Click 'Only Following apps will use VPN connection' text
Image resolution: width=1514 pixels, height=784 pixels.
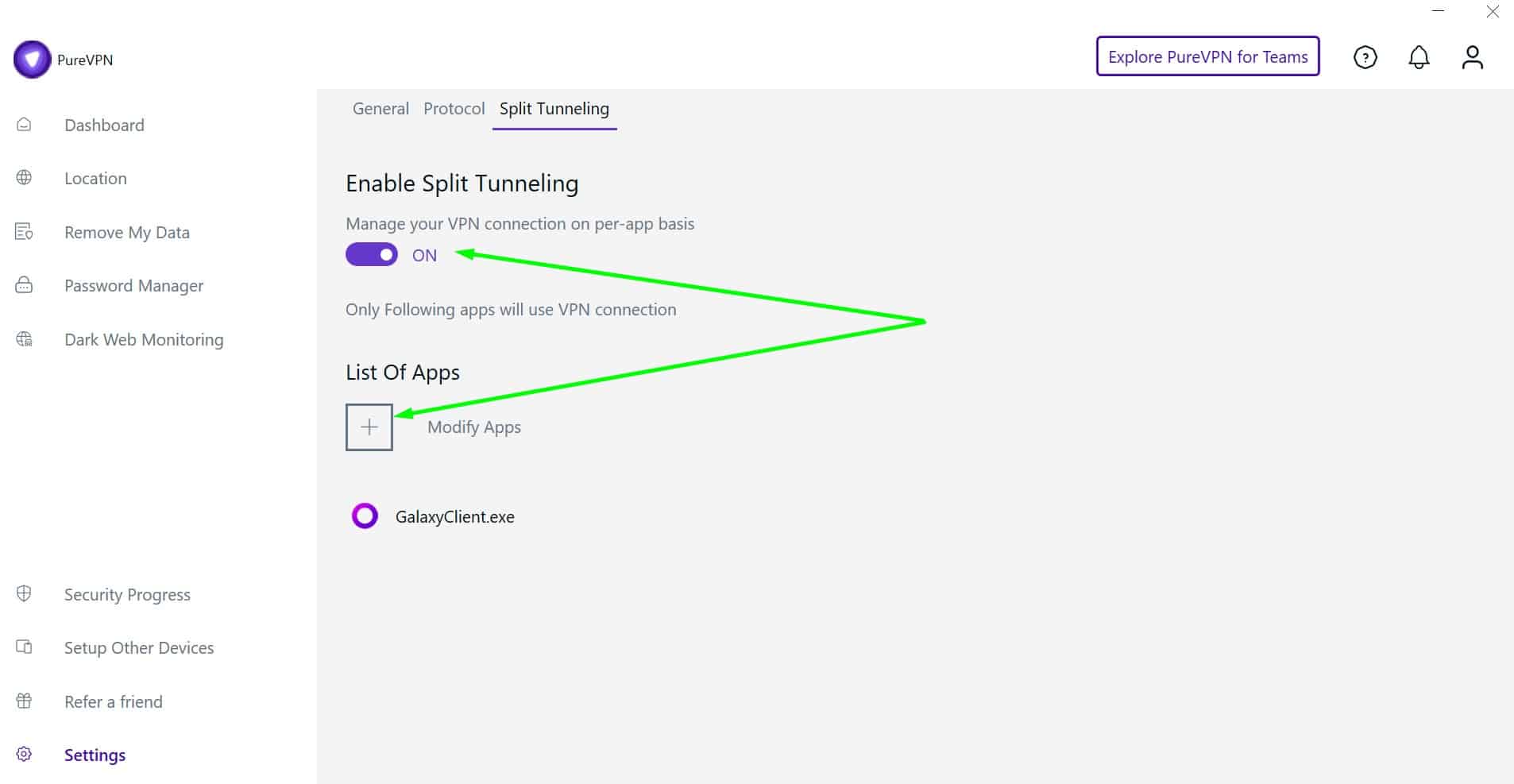click(x=511, y=310)
